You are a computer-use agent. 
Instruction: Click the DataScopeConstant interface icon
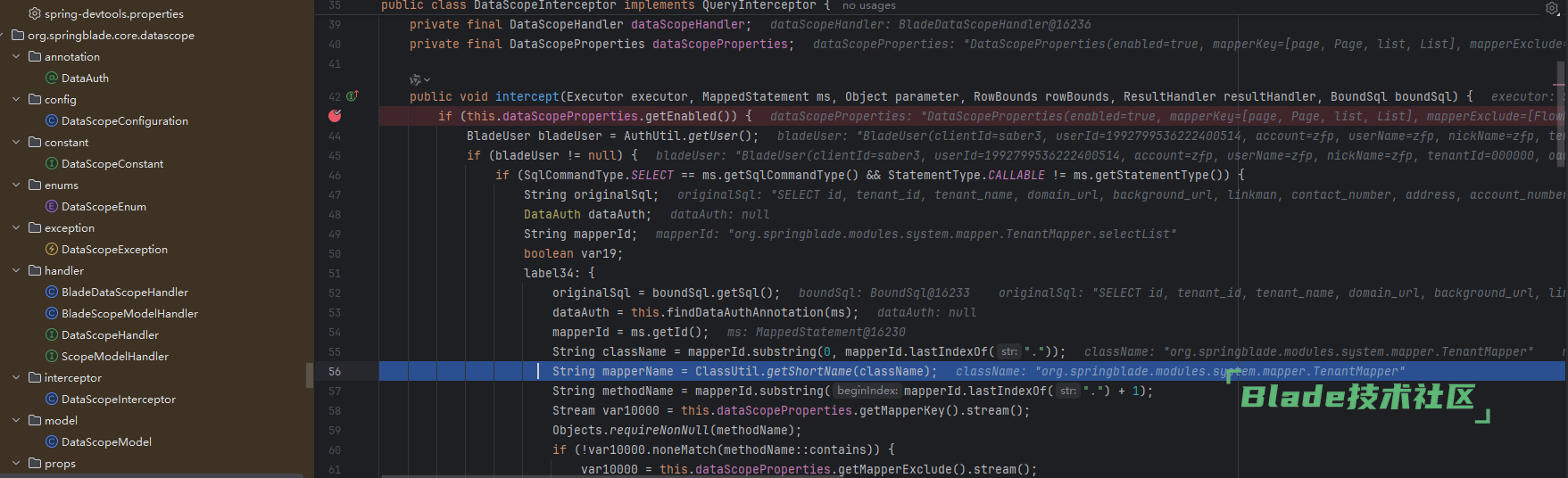pos(52,163)
